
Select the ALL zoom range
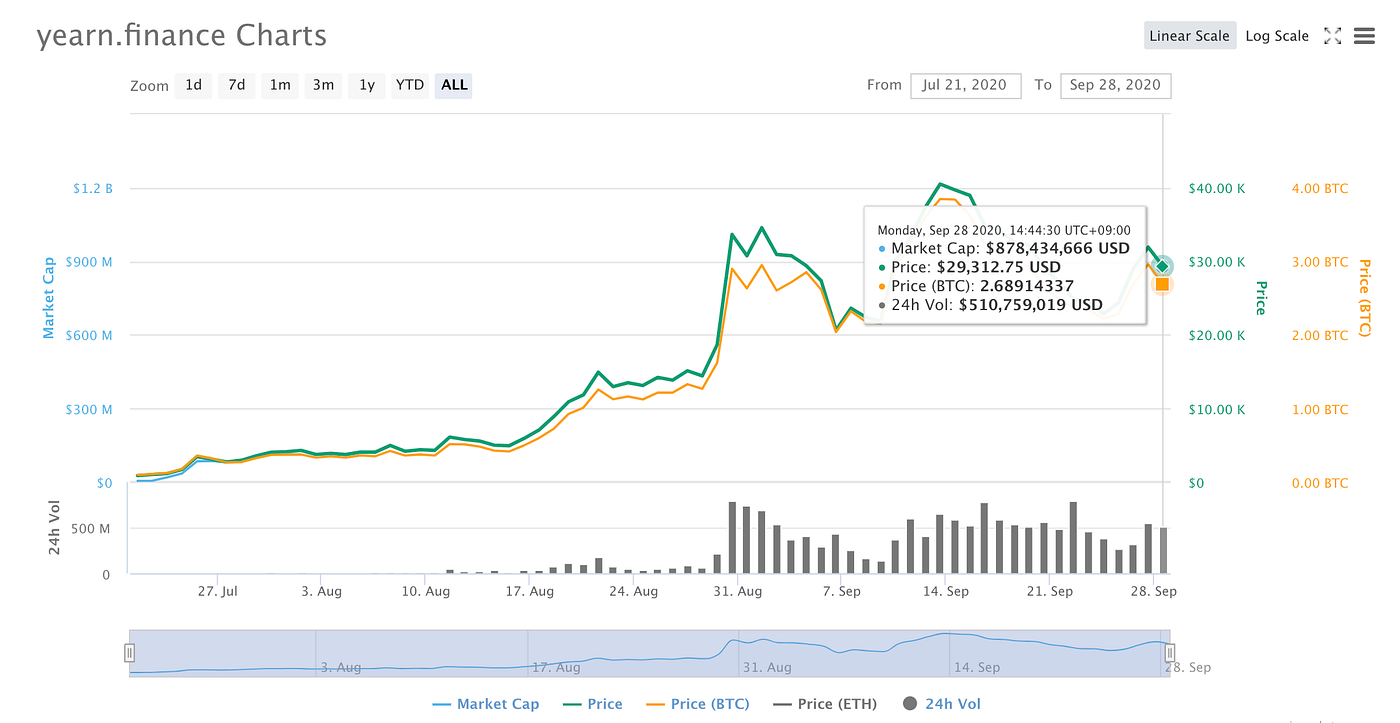coord(454,85)
